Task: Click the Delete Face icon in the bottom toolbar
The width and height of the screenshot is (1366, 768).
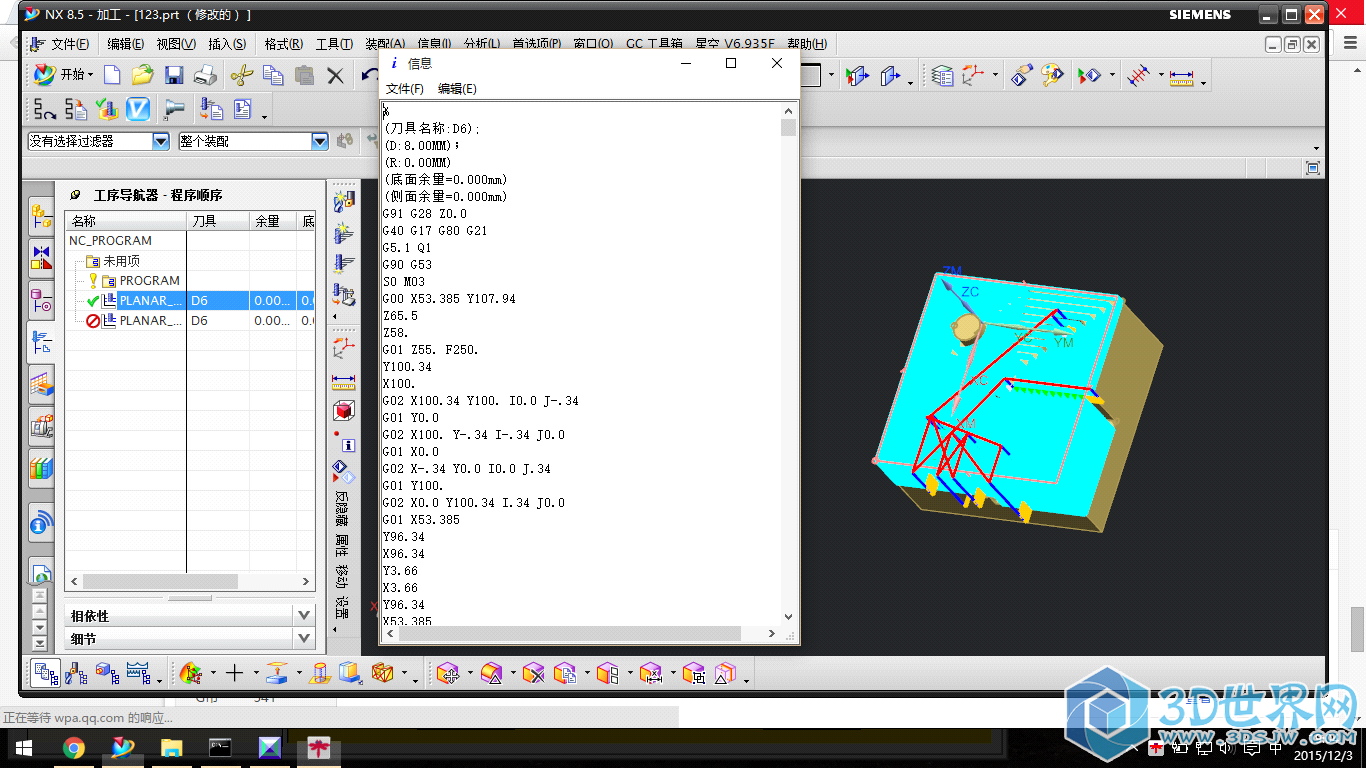Action: 532,674
